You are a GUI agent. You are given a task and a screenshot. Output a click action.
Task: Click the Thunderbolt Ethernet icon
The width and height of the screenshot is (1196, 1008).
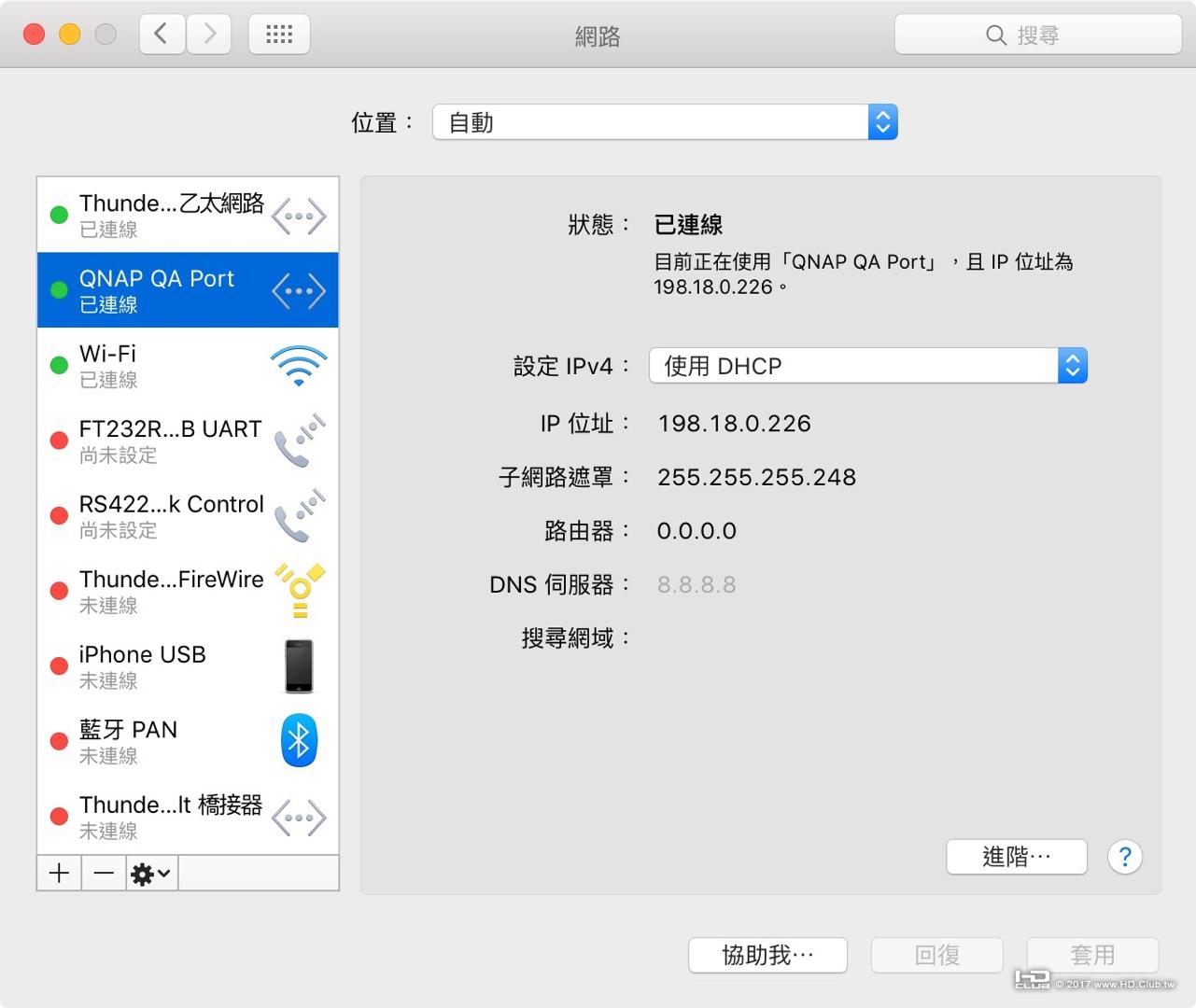pyautogui.click(x=299, y=217)
